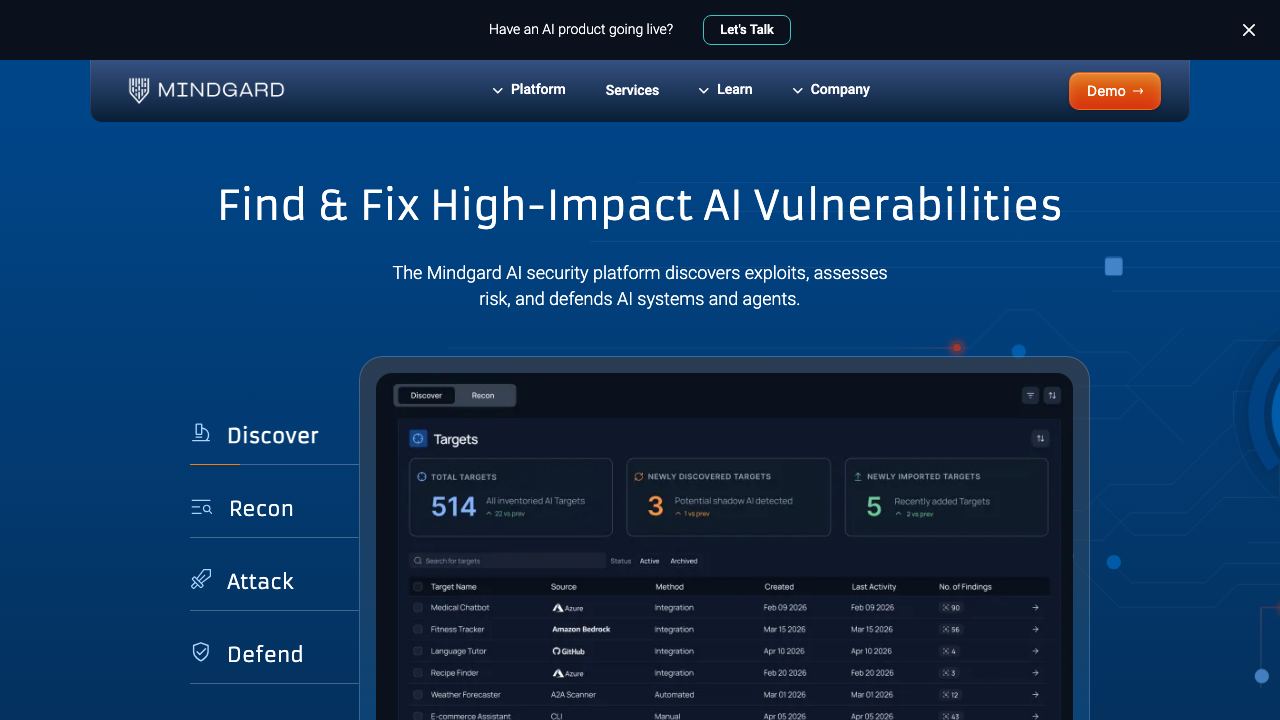The height and width of the screenshot is (720, 1280).
Task: Click the Newly Imported Targets count 5
Action: point(874,506)
